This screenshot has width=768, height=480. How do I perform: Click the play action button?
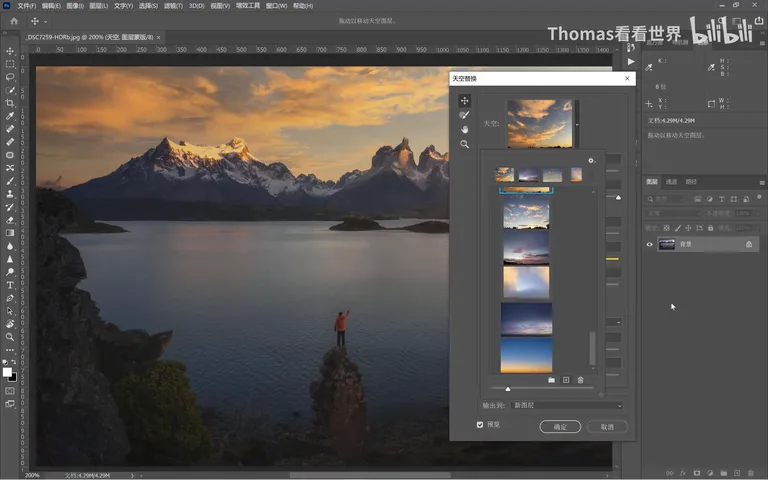[x=631, y=62]
